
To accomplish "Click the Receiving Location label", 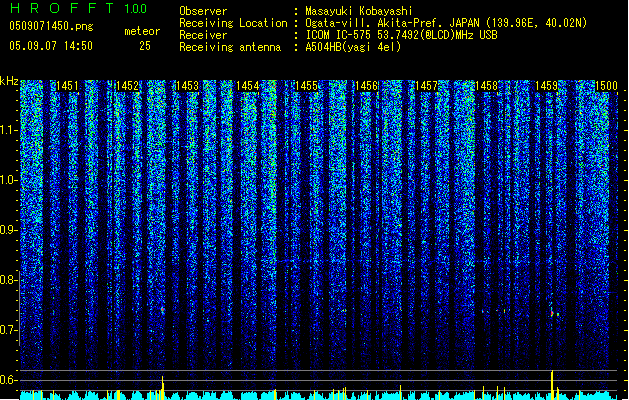I will (233, 23).
